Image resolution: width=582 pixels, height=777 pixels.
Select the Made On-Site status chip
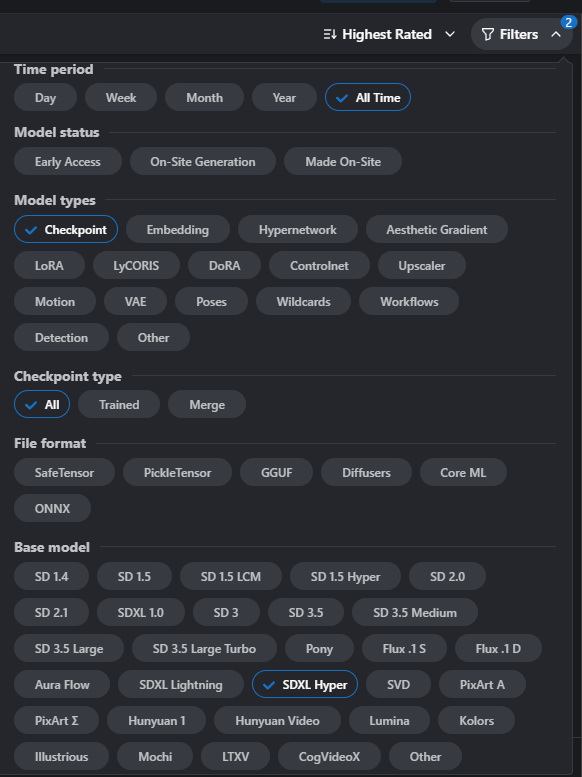[x=343, y=162]
